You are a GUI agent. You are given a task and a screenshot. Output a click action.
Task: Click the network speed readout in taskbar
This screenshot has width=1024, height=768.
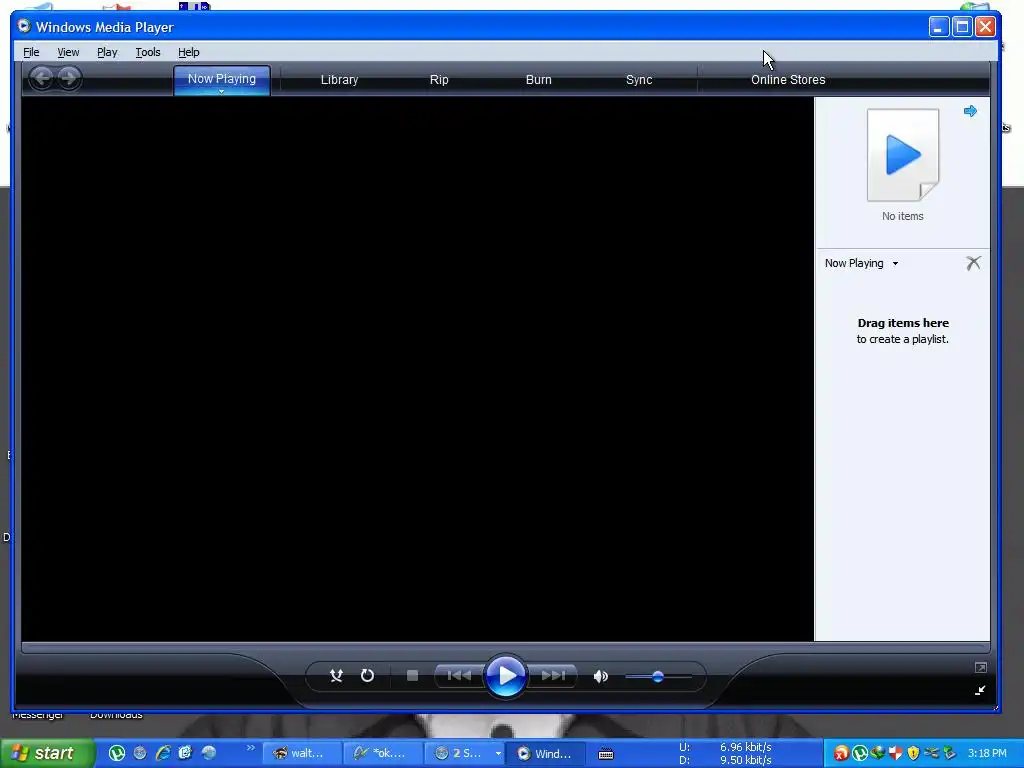click(x=726, y=753)
